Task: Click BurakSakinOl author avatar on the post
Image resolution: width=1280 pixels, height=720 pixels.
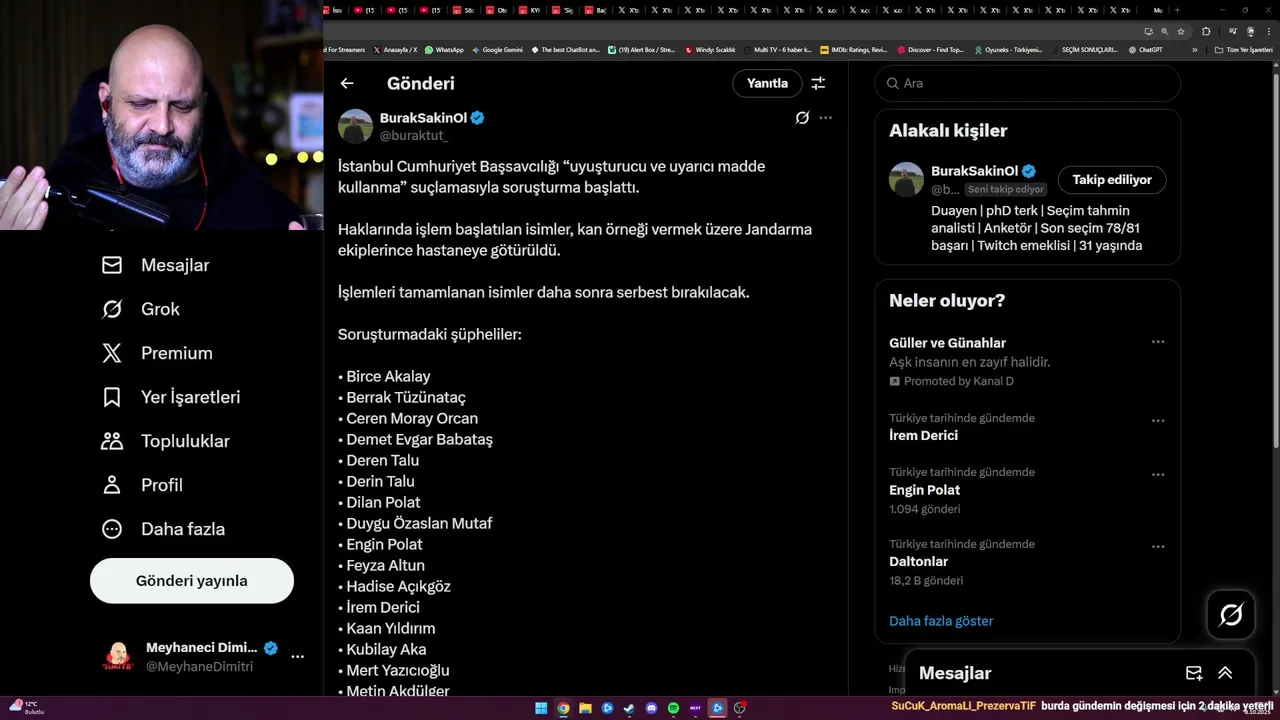Action: tap(355, 126)
